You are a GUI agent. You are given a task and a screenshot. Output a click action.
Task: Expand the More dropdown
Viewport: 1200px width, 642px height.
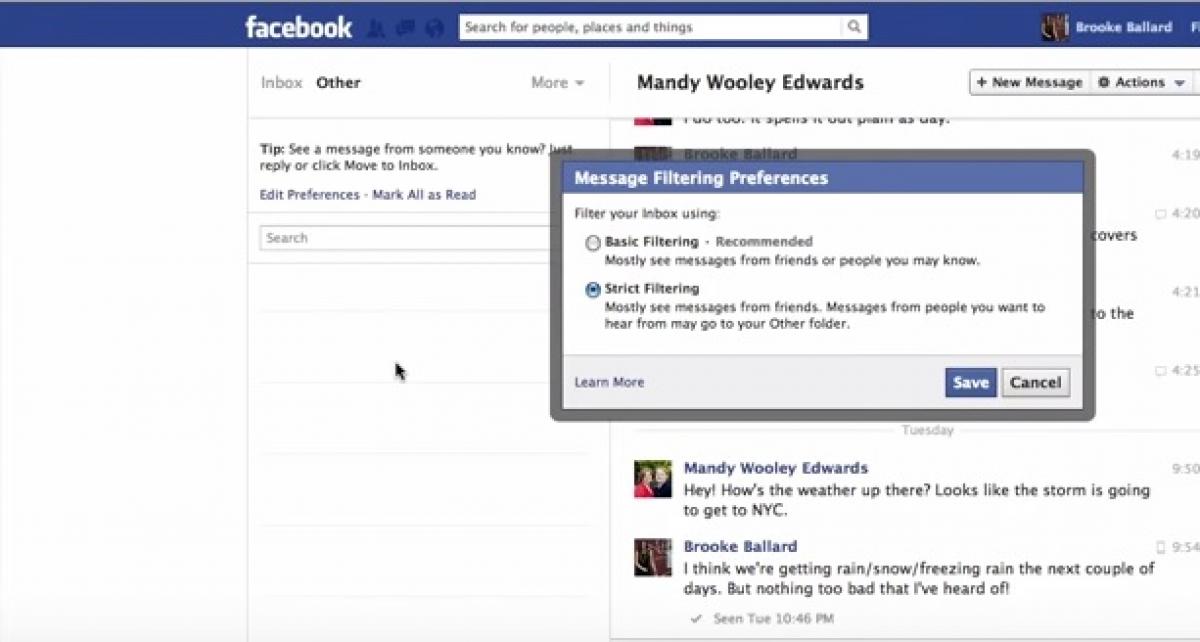click(x=557, y=83)
